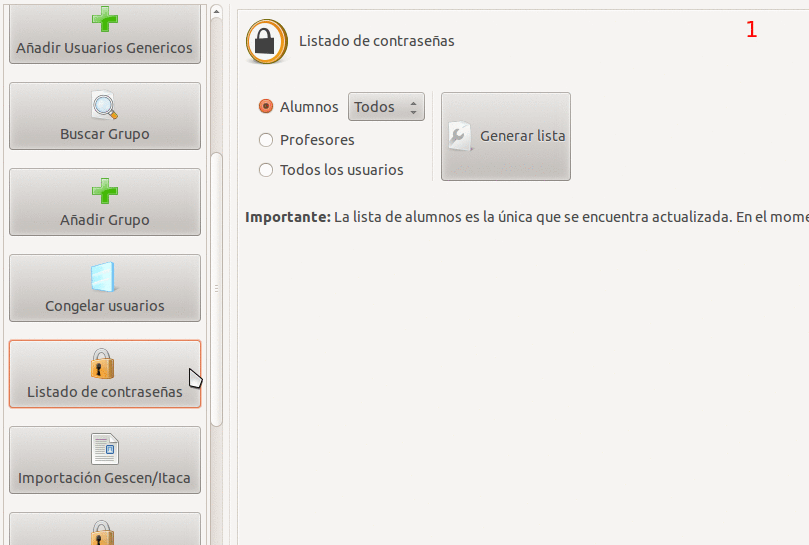
Task: Click the Congelar usuarios ice icon
Action: [x=103, y=277]
